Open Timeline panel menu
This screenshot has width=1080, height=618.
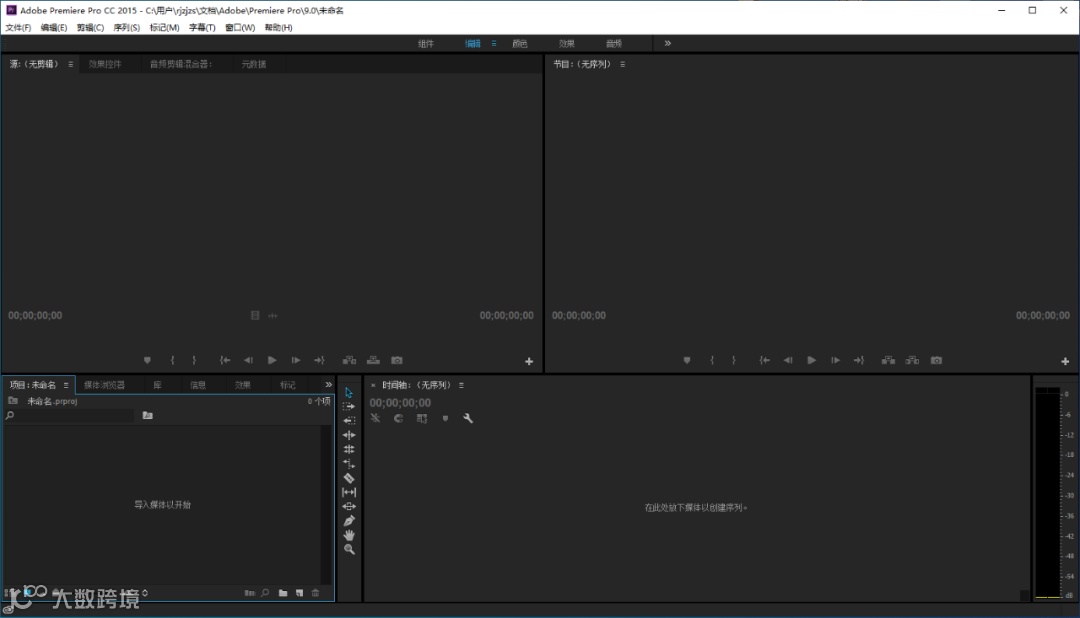click(x=461, y=385)
